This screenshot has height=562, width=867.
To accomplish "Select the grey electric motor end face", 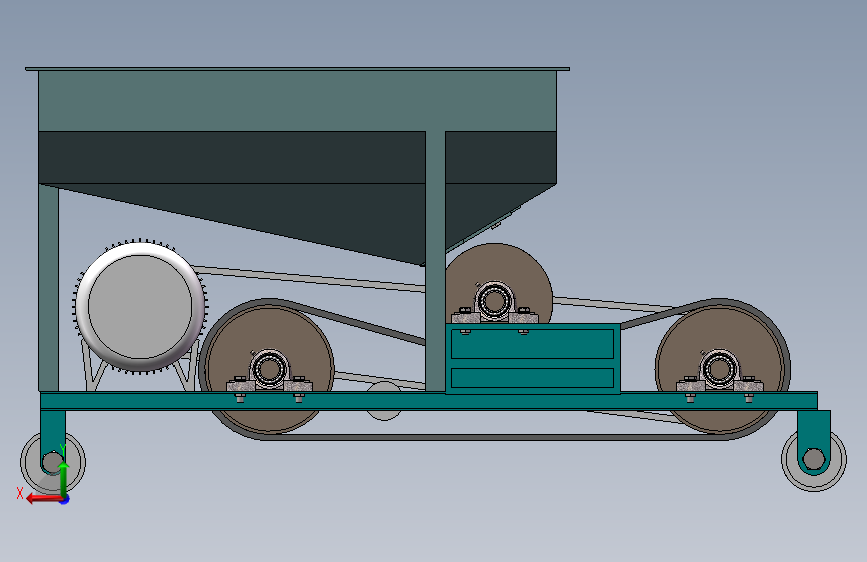I will (x=140, y=306).
